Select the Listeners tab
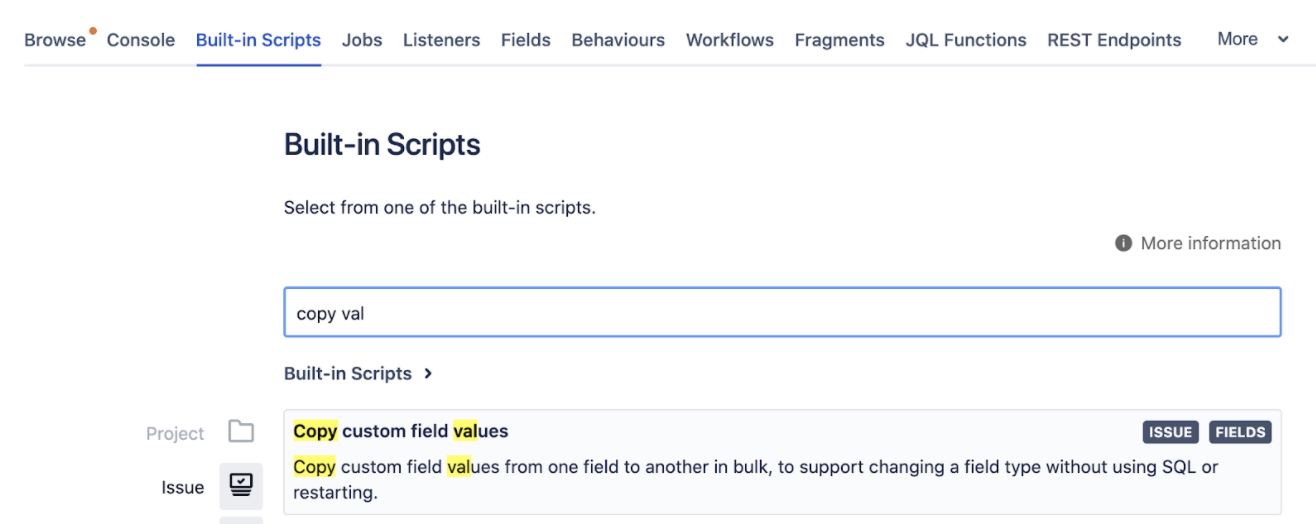This screenshot has width=1316, height=524. [441, 40]
